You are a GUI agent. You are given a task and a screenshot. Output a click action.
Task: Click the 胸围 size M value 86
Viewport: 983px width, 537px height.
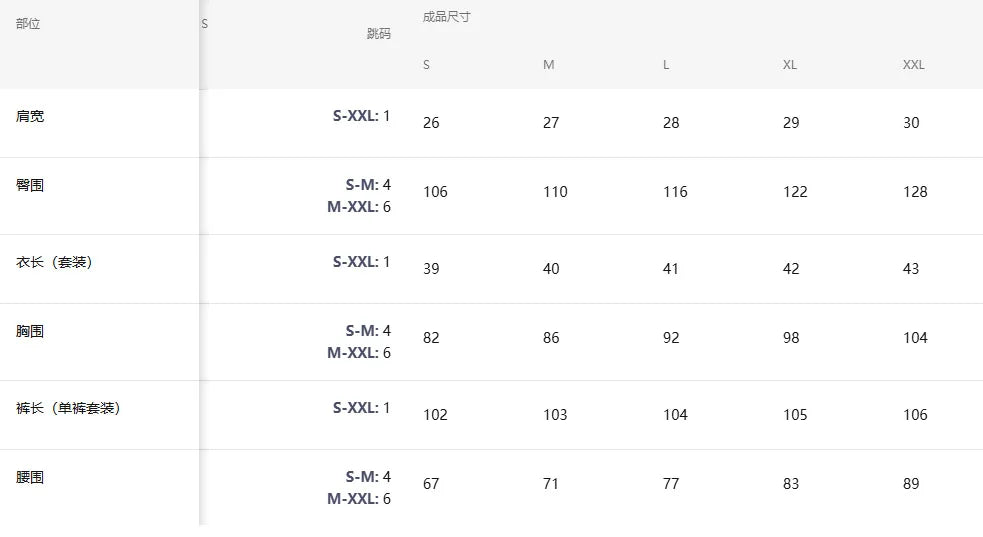coord(551,338)
